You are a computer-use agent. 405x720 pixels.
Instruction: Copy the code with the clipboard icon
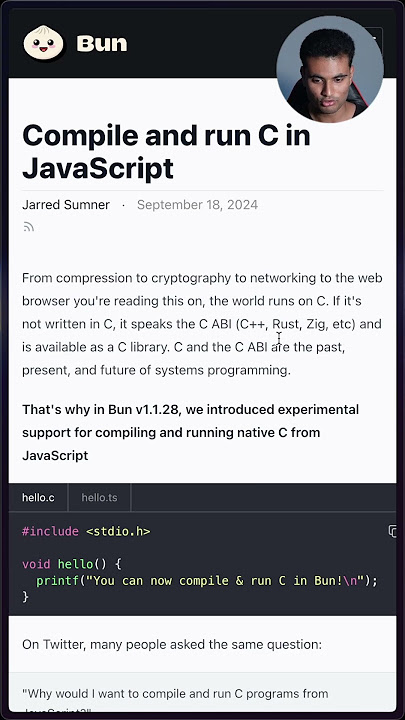pos(393,531)
